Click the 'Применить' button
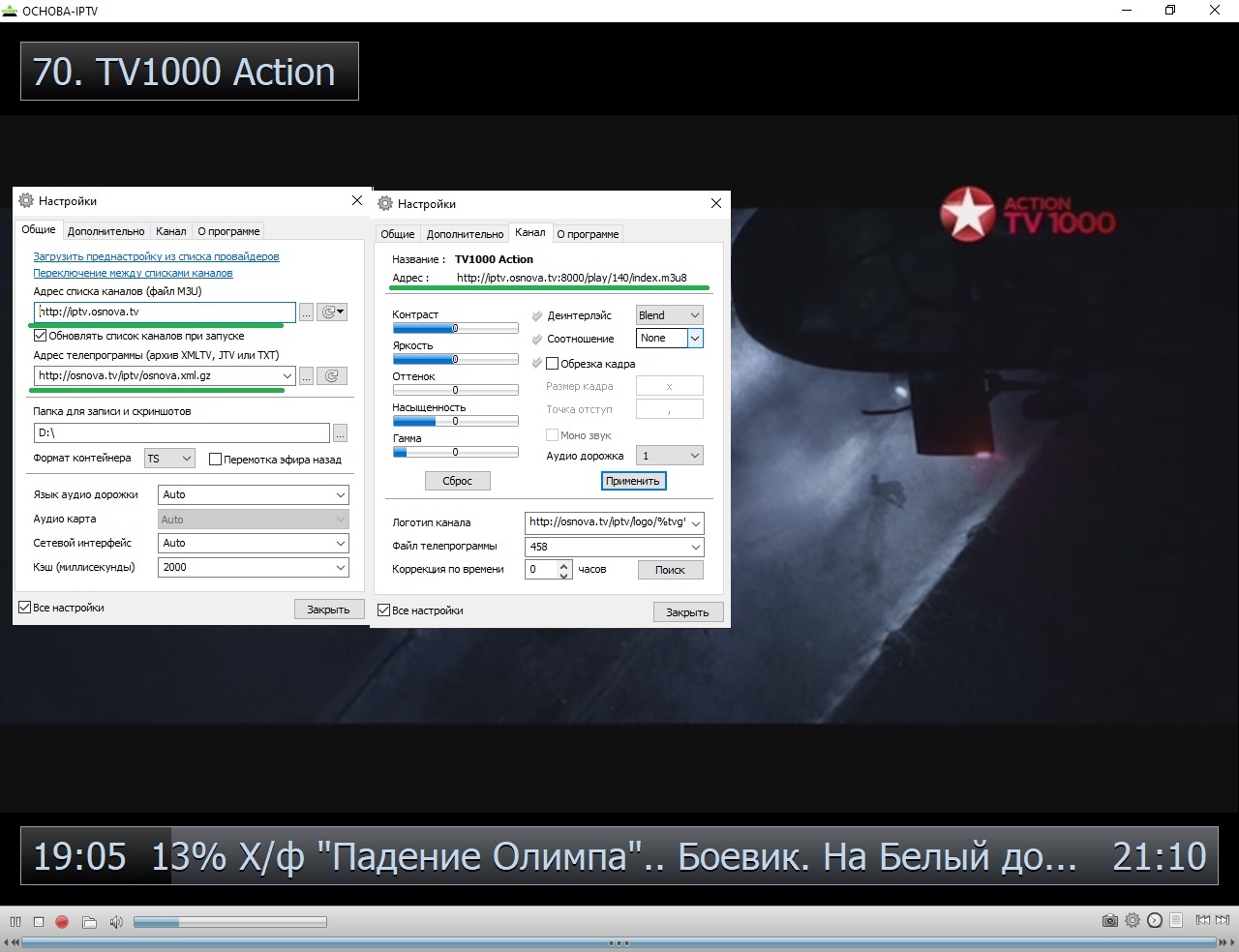The image size is (1239, 952). coord(633,481)
